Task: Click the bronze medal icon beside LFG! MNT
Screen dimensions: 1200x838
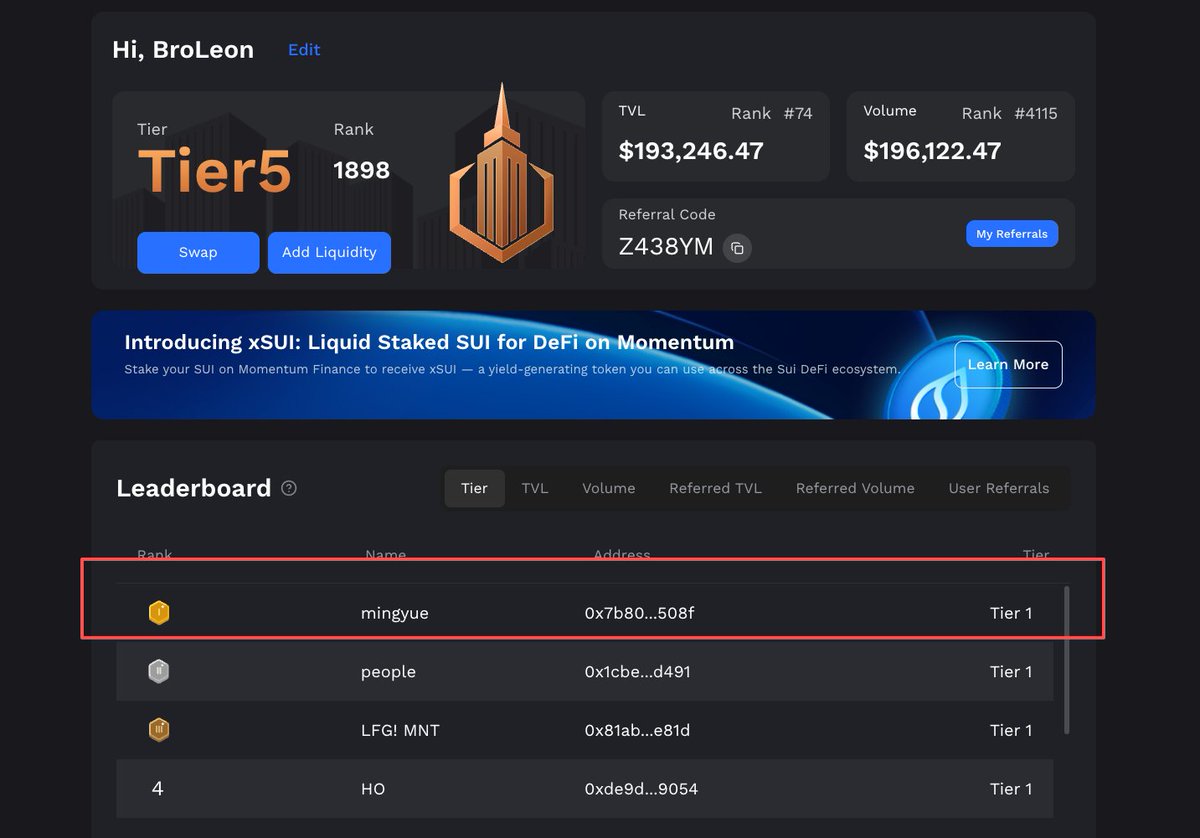Action: tap(158, 730)
